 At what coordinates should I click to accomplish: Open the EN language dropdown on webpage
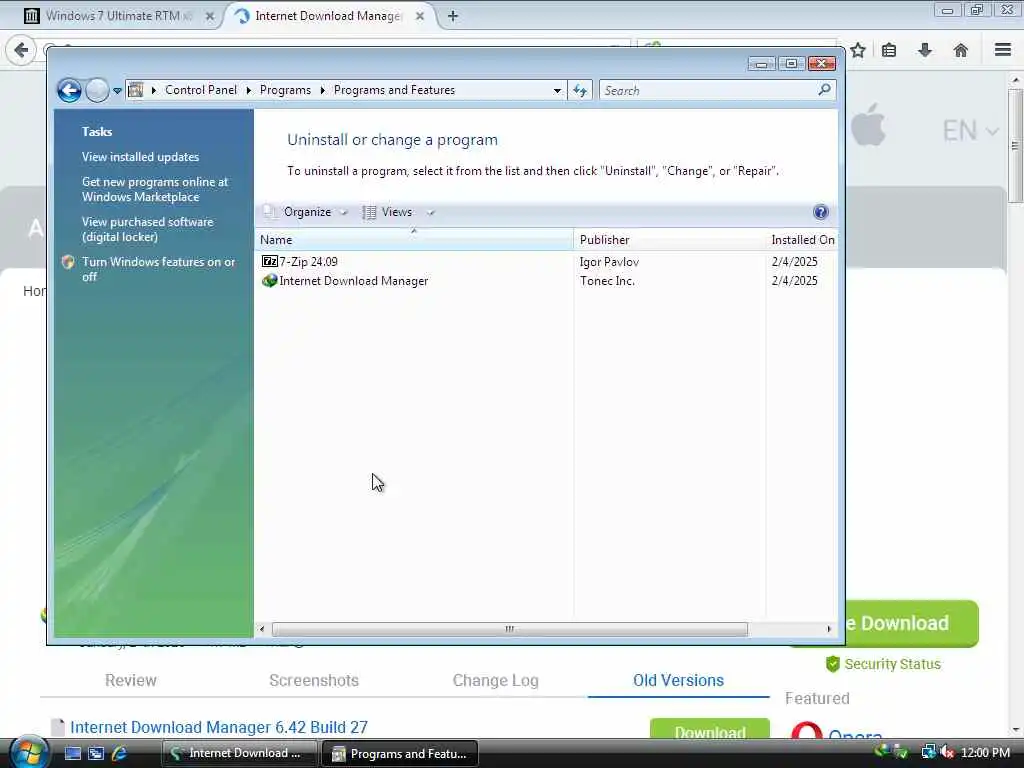click(x=971, y=131)
